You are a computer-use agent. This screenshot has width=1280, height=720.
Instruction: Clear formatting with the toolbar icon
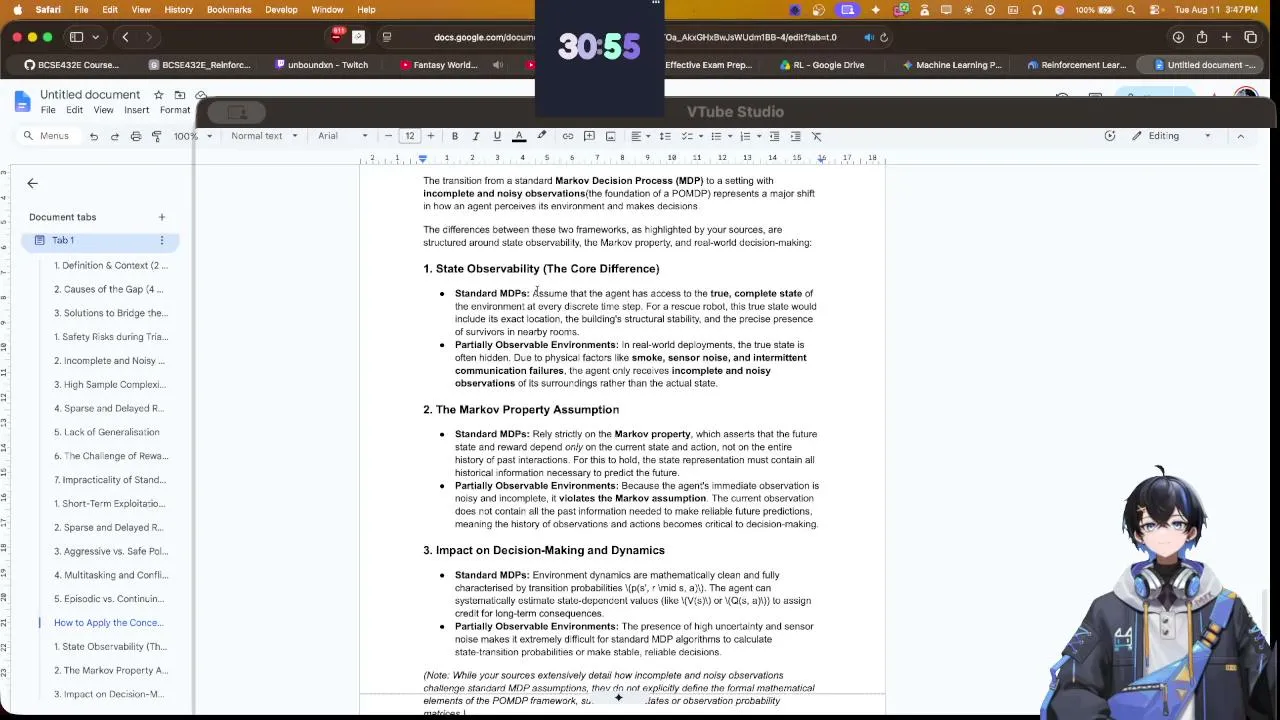816,136
